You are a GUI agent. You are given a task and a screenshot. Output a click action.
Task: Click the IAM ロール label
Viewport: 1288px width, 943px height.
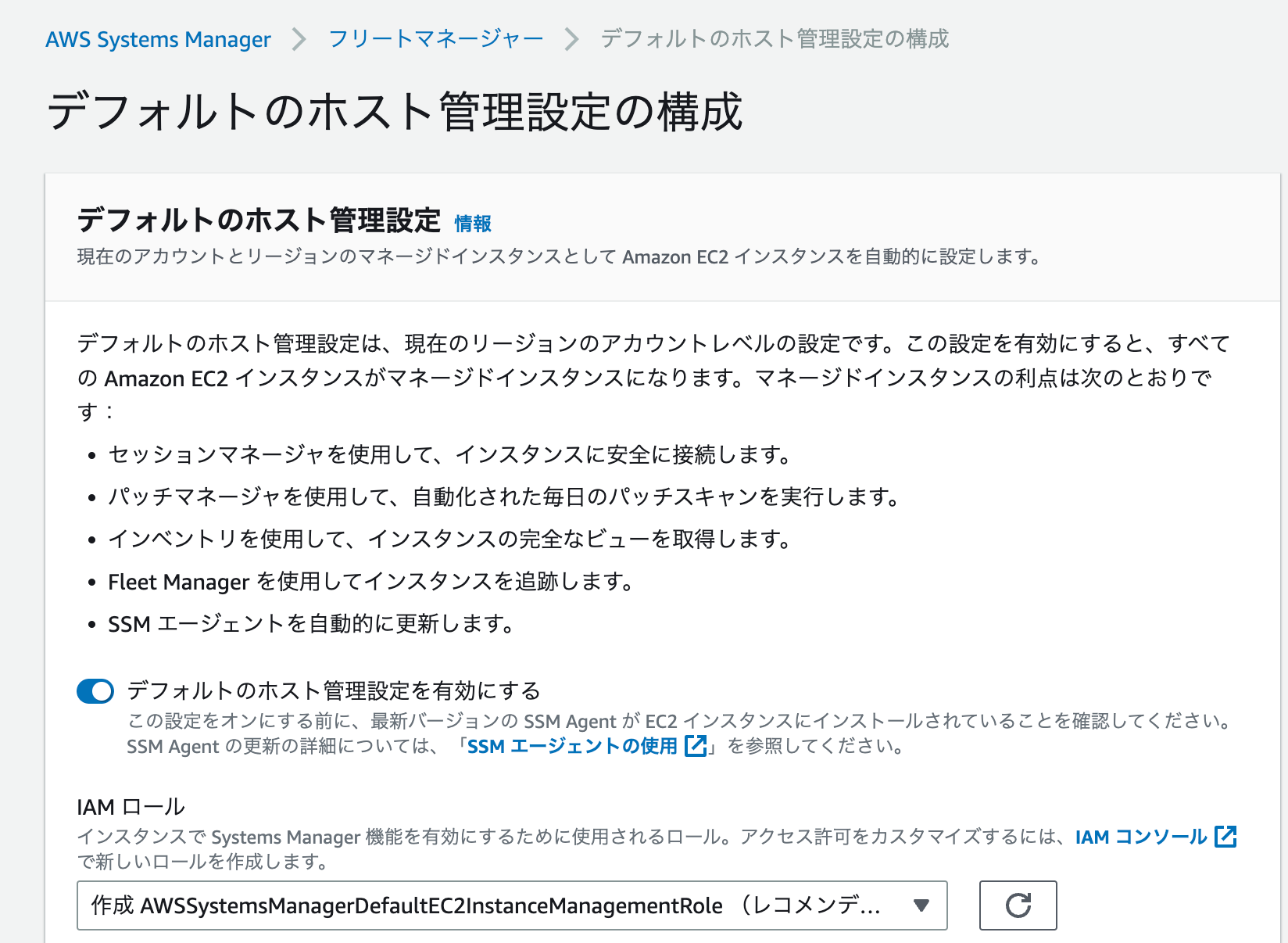pyautogui.click(x=131, y=806)
